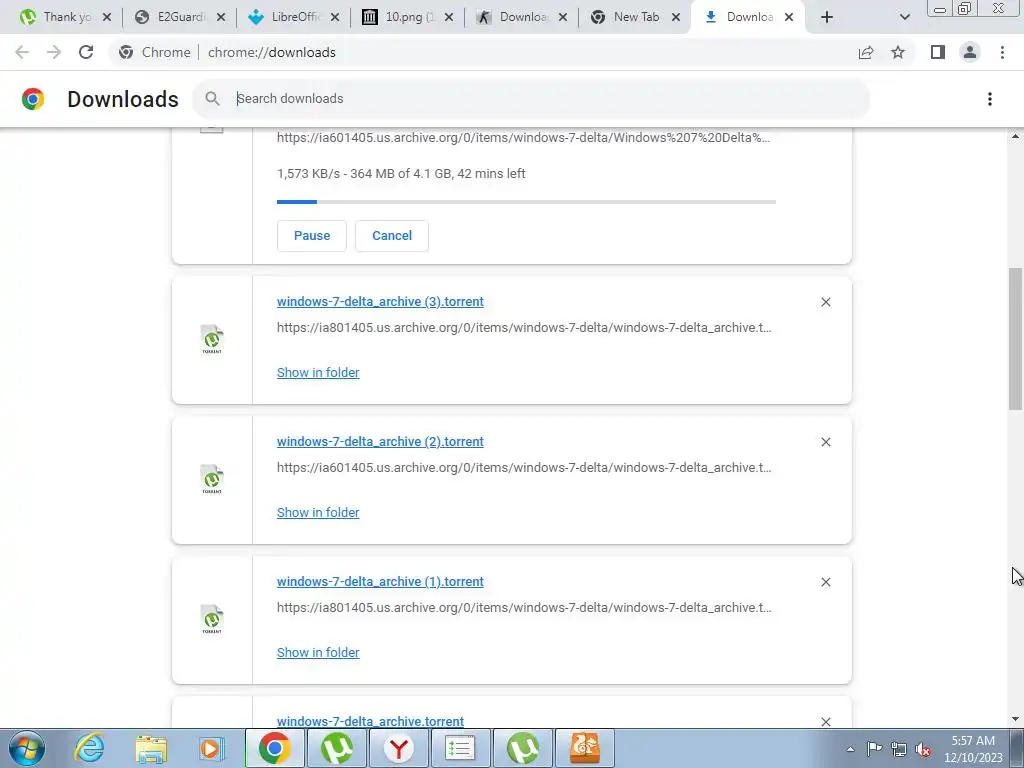1024x768 pixels.
Task: Go back using the back arrow
Action: pyautogui.click(x=22, y=52)
